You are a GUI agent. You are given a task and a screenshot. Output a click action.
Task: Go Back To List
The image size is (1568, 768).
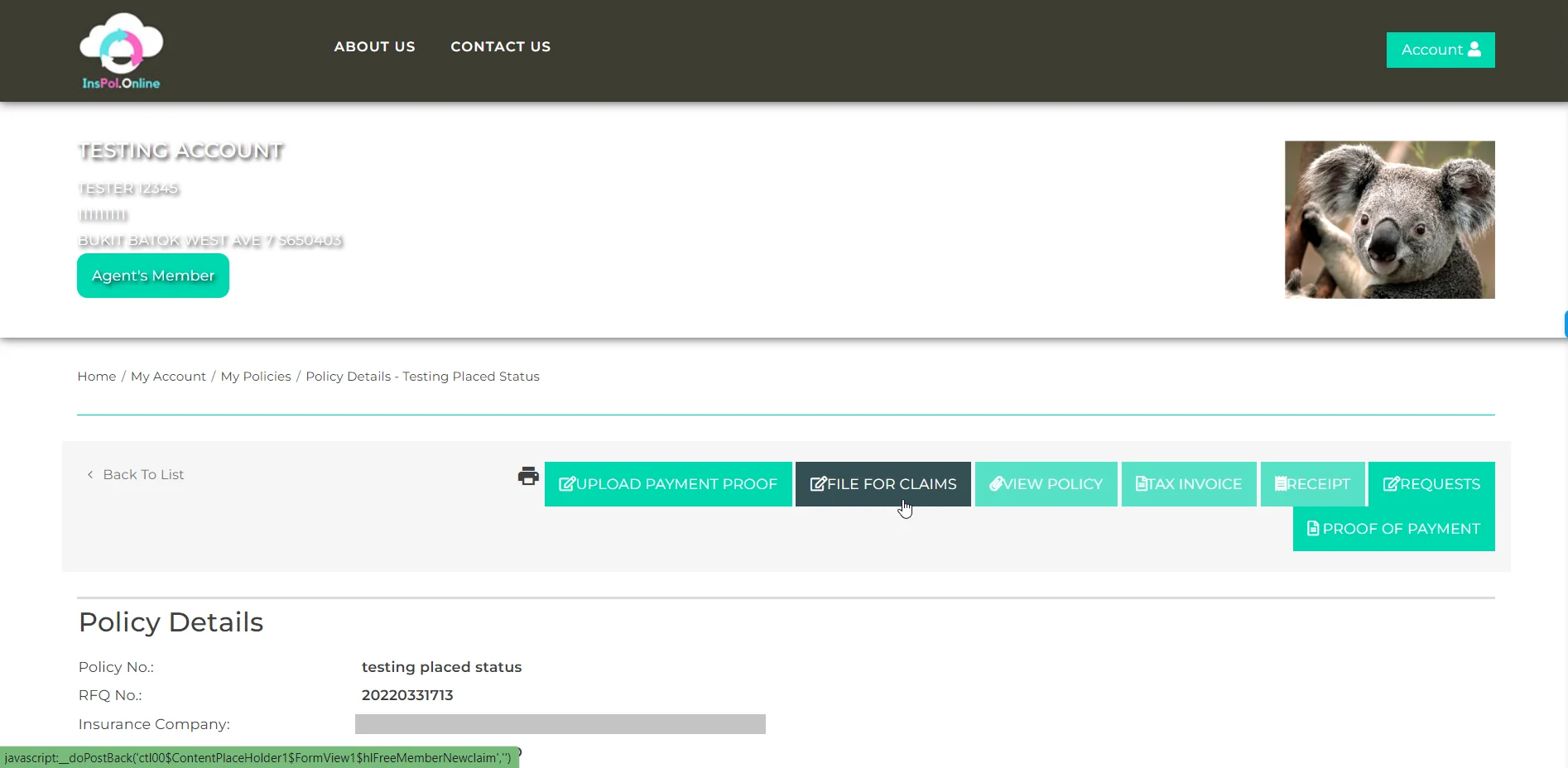(136, 474)
